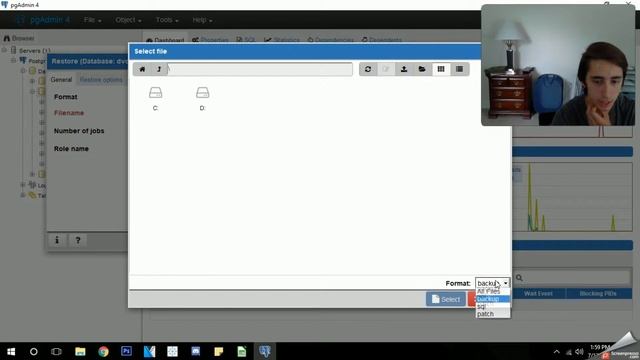This screenshot has height=360, width=640.
Task: Show hidden system tray icons
Action: click(x=556, y=352)
